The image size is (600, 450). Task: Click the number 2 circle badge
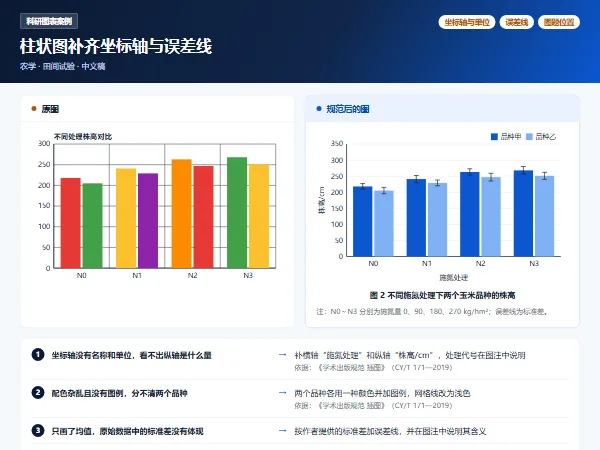(38, 393)
